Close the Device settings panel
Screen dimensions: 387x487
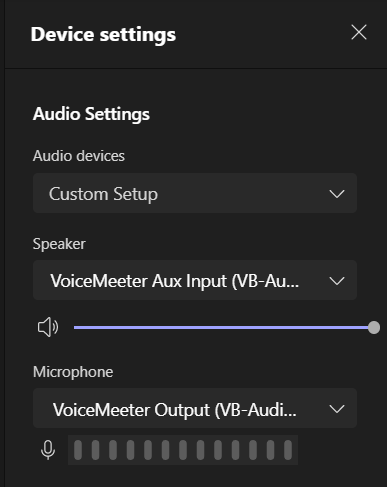(359, 32)
